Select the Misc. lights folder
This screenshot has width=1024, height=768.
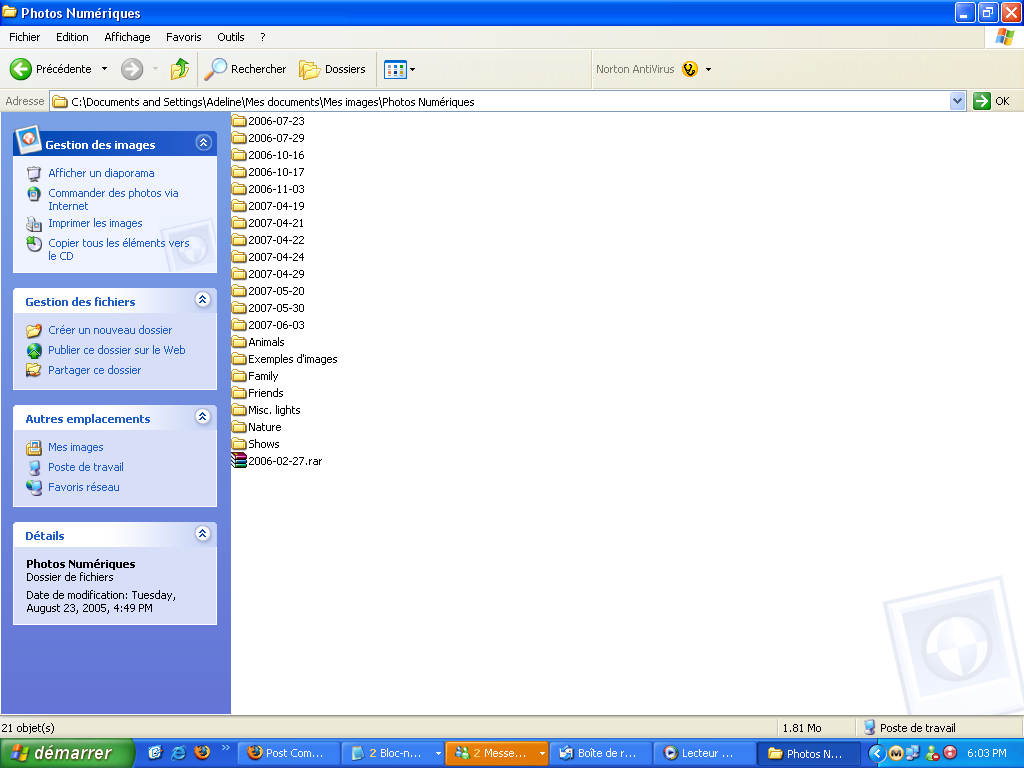click(273, 410)
